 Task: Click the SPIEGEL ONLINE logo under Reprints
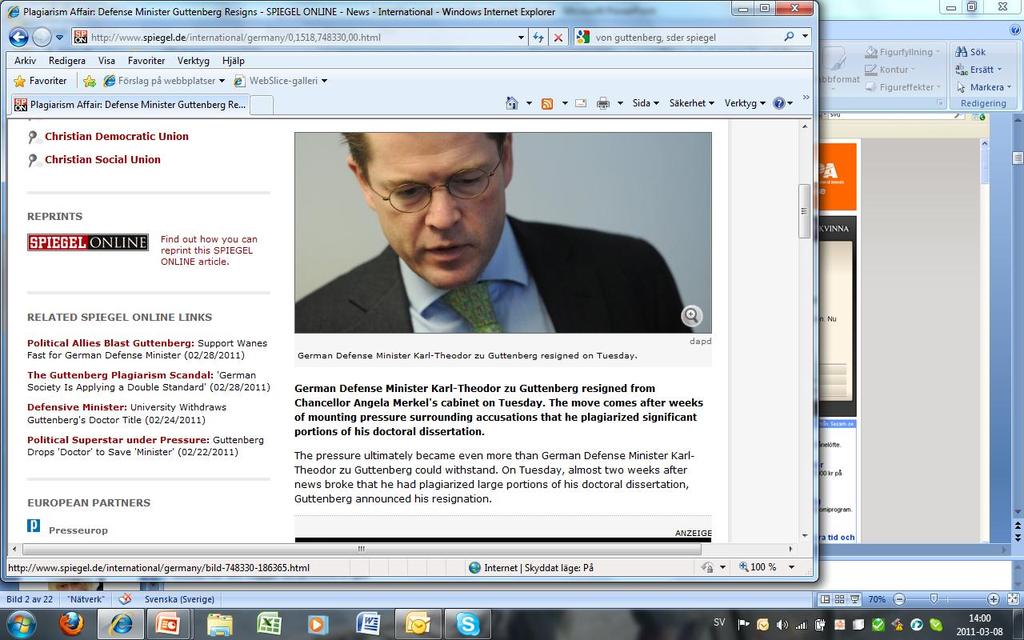88,242
